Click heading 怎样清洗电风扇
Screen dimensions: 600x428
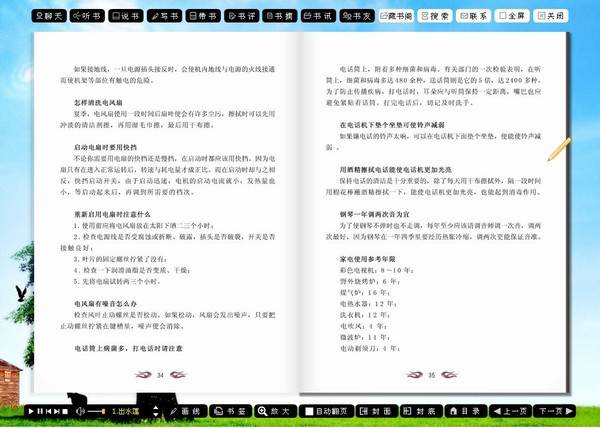(x=98, y=103)
